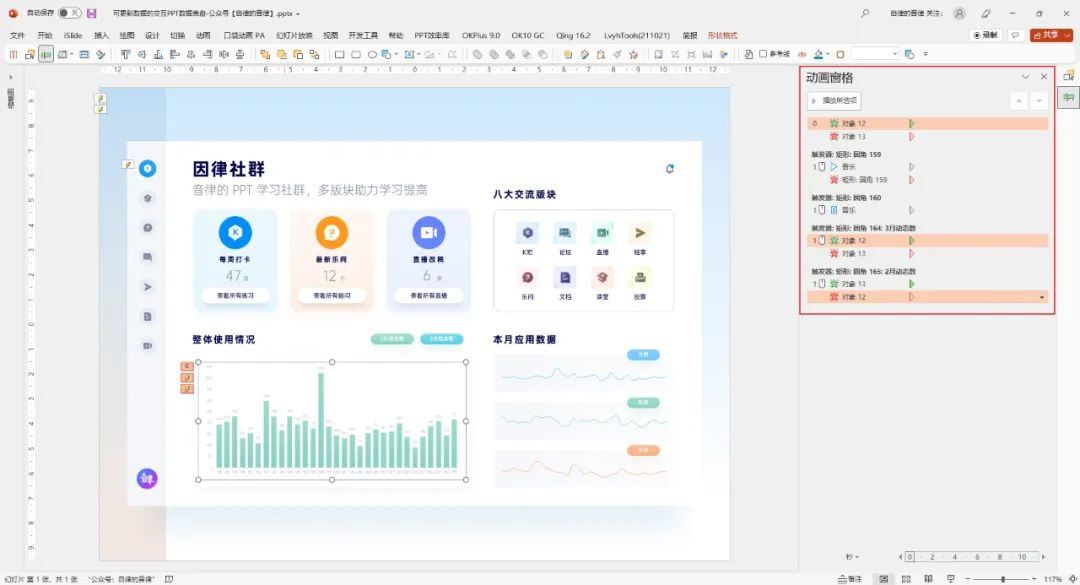Click the Normal view icon in status bar
Viewport: 1080px width, 585px height.
coord(883,579)
